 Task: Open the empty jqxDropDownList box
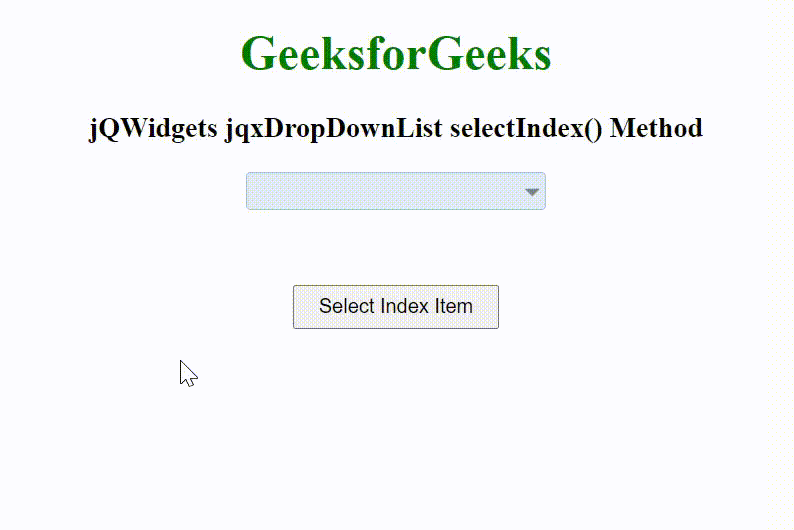coord(395,191)
